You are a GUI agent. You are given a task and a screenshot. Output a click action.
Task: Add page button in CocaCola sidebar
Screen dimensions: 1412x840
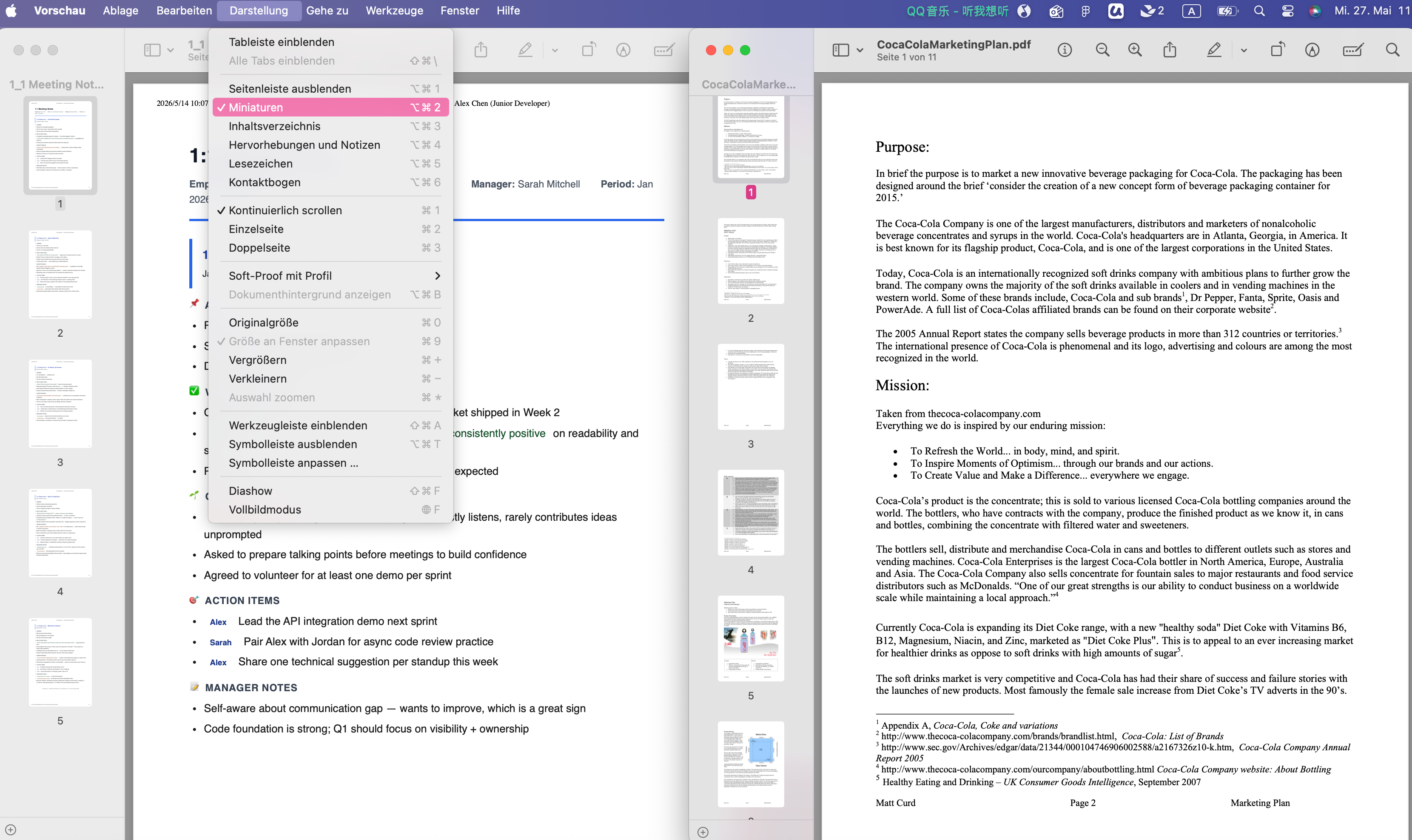[703, 832]
